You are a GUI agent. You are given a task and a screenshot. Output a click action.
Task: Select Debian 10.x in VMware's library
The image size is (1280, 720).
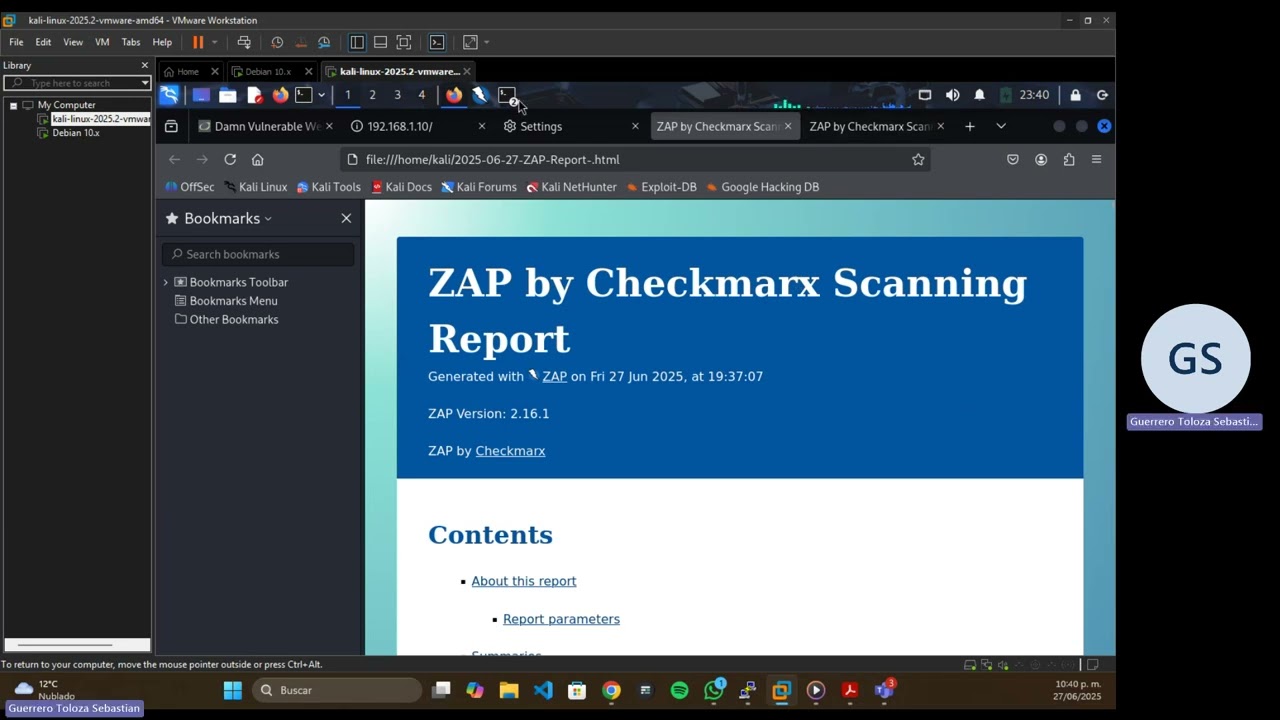pos(76,133)
